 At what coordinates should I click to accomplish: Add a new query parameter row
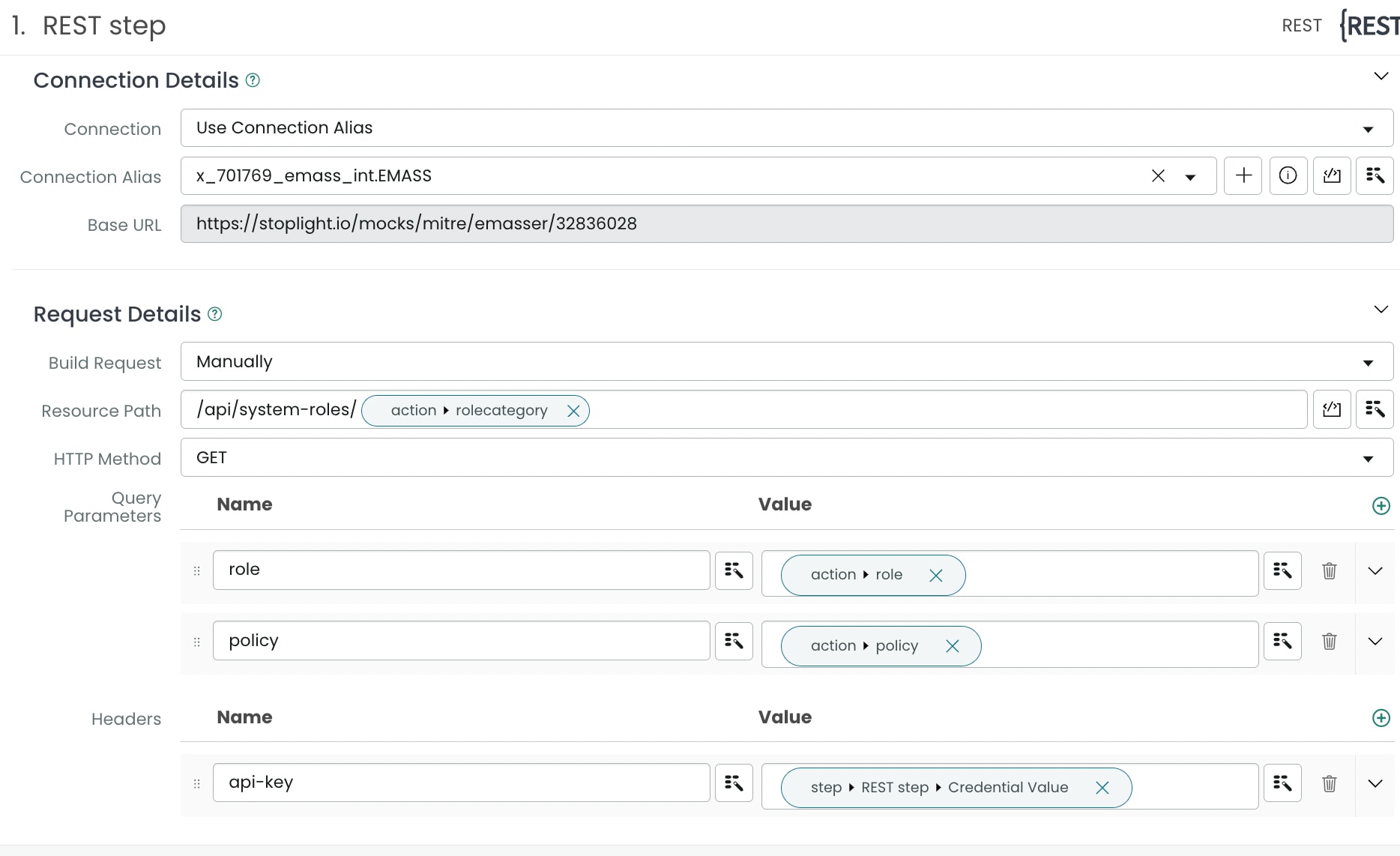pos(1381,506)
